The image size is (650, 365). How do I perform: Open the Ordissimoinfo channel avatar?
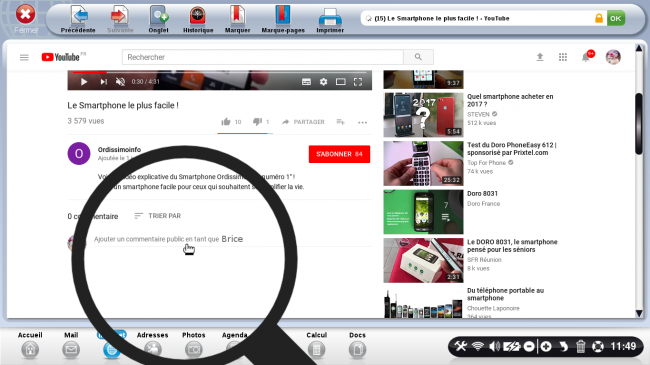(x=79, y=153)
